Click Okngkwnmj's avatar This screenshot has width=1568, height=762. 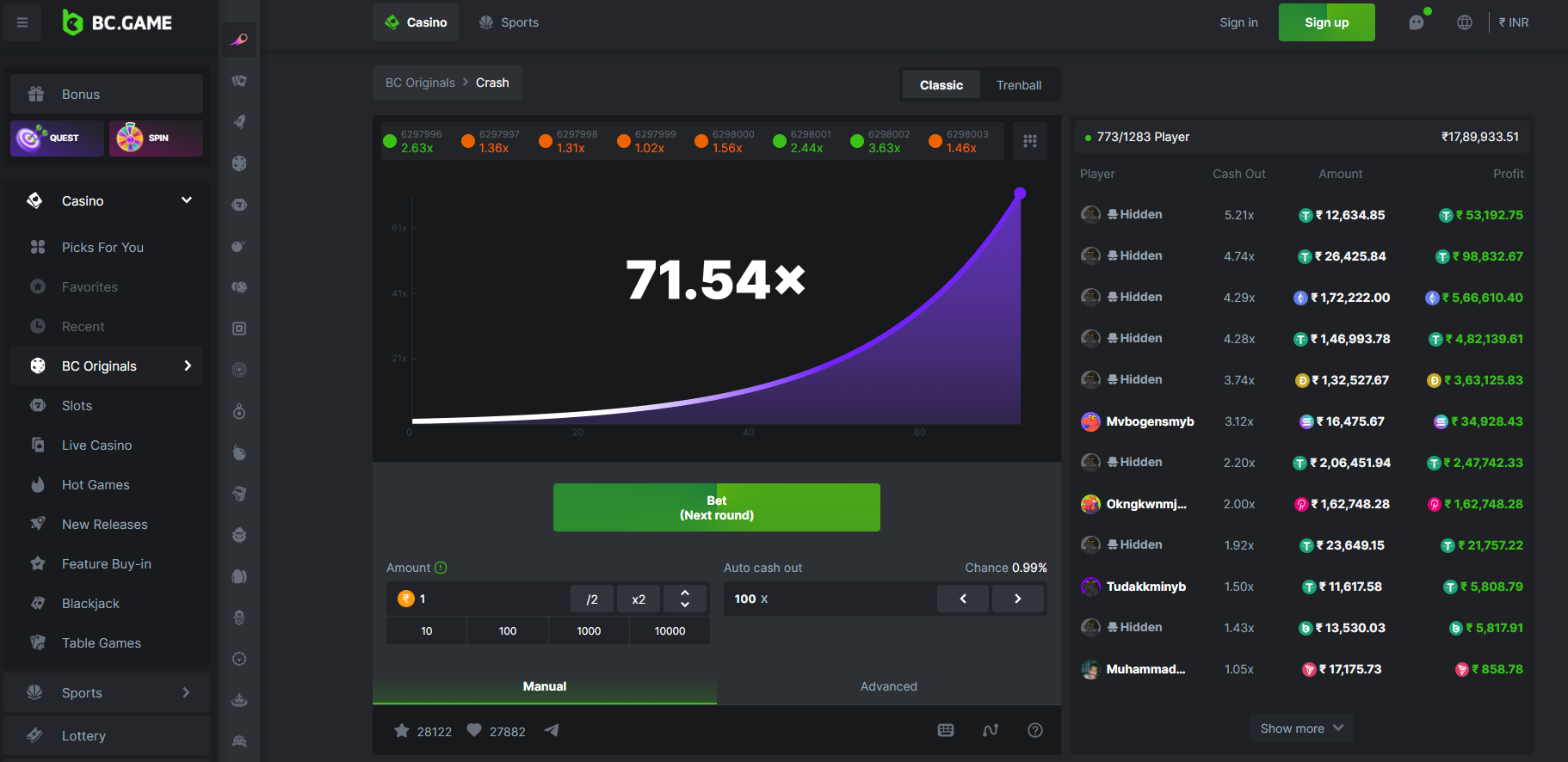1090,504
